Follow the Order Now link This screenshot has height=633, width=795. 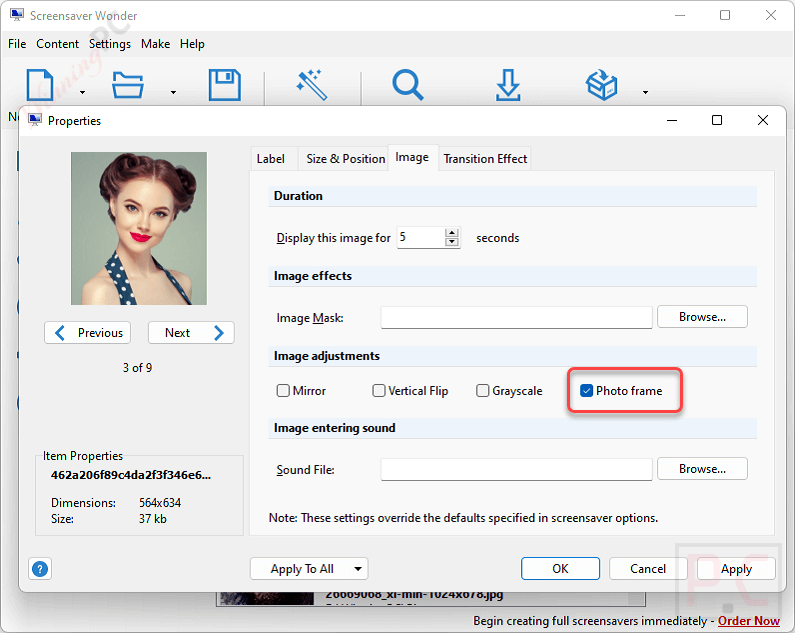[749, 621]
